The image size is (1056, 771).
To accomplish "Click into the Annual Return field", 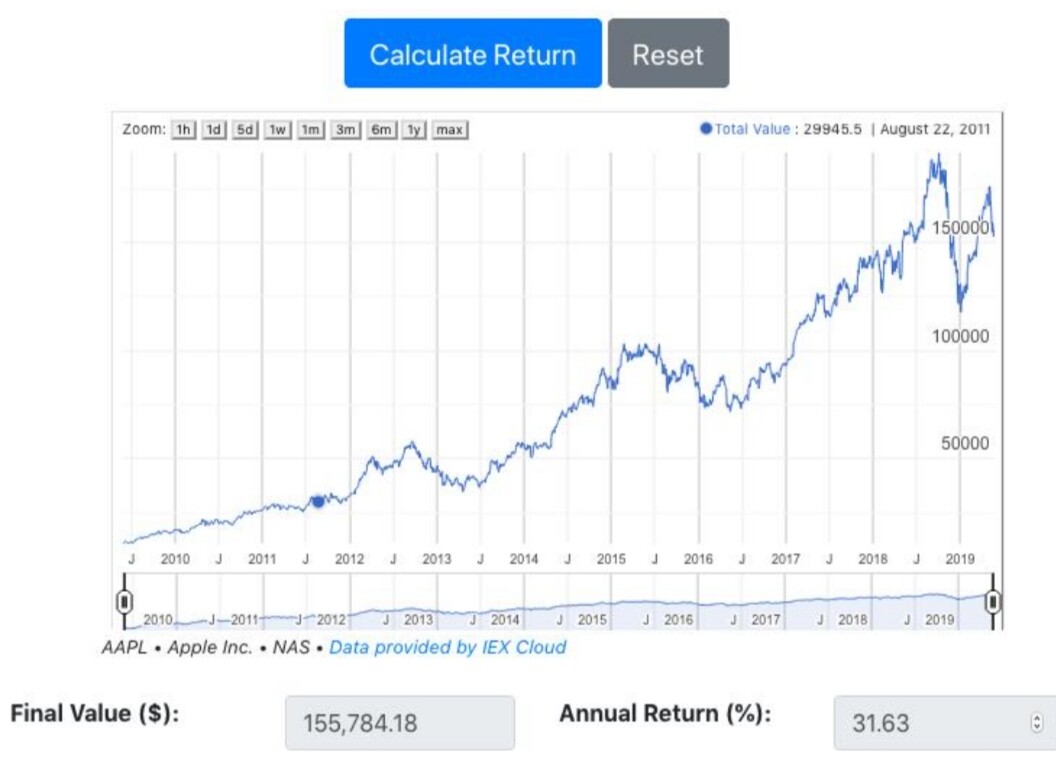I will 930,722.
